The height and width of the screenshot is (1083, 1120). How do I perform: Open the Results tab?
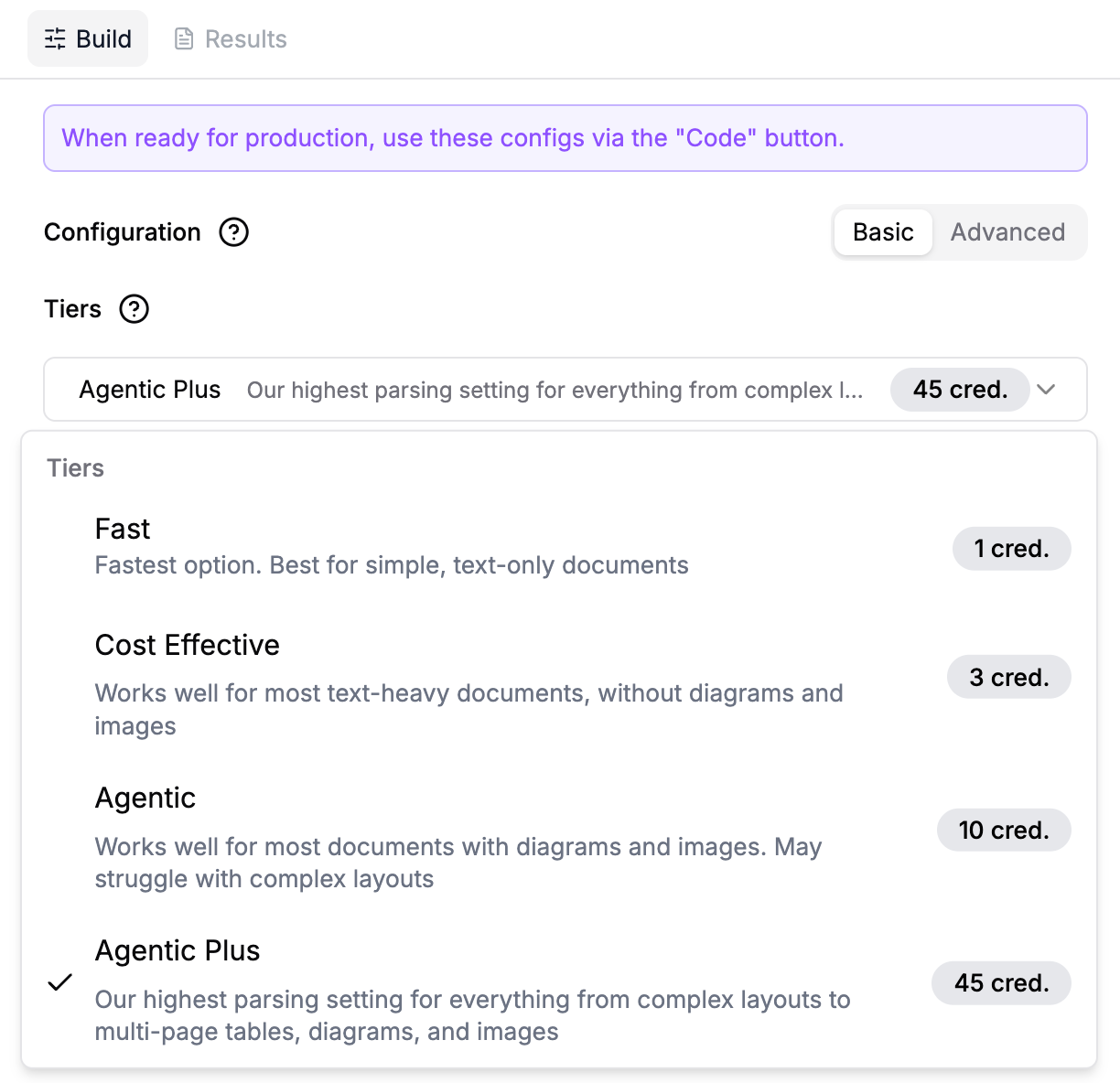(231, 38)
